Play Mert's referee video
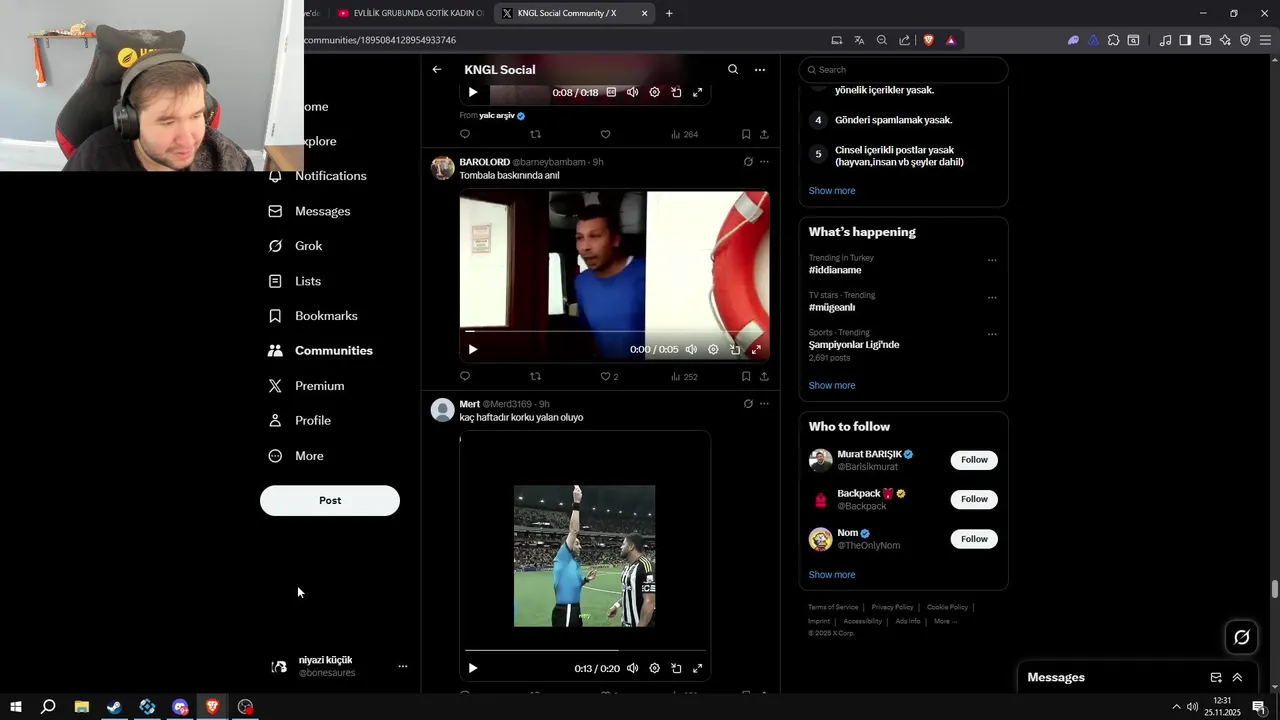This screenshot has height=720, width=1280. tap(473, 668)
